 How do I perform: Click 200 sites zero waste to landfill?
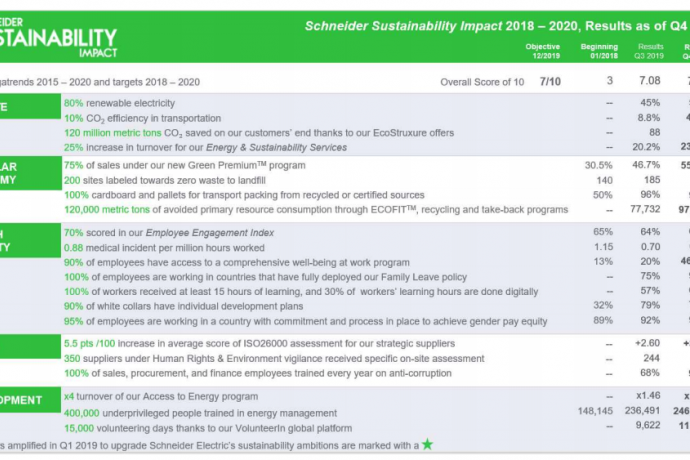click(x=165, y=180)
